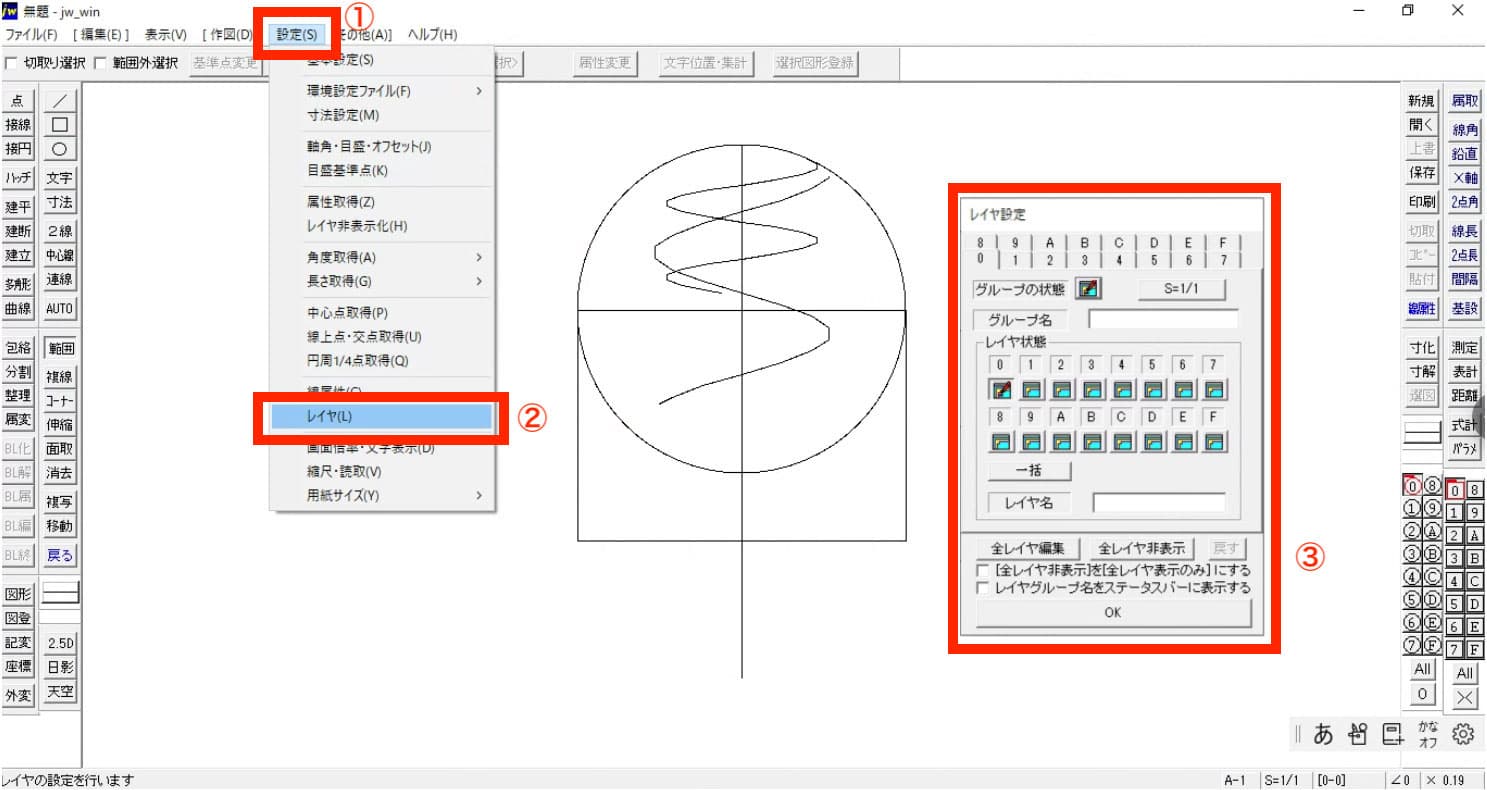This screenshot has height=790, width=1487.
Task: Expand 角度取得(A) submenu
Action: 382,257
